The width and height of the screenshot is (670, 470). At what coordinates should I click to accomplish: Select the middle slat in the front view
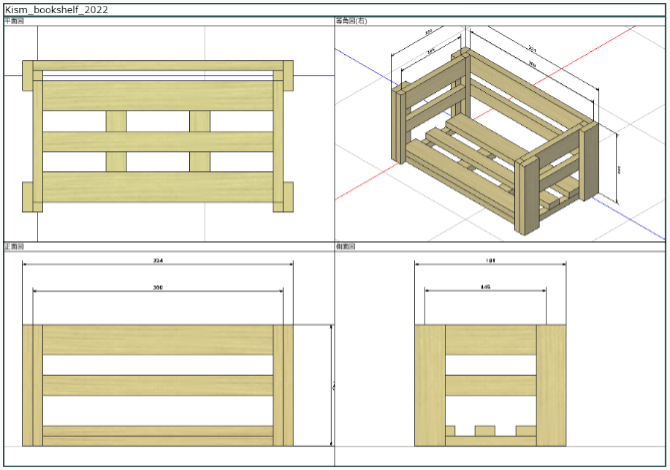pos(158,385)
